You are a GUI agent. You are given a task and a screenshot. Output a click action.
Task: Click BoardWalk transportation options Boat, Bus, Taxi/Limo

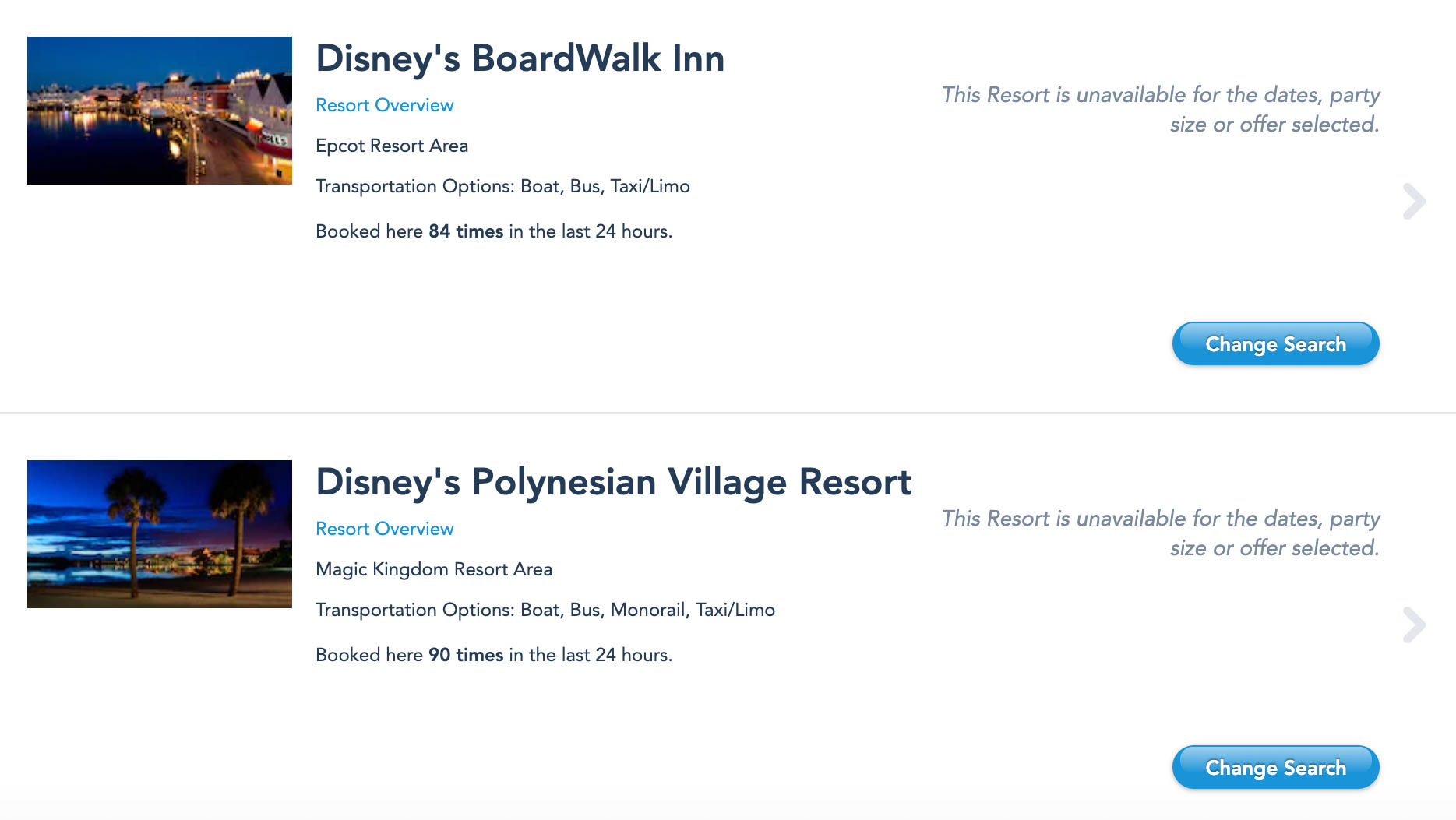[502, 187]
